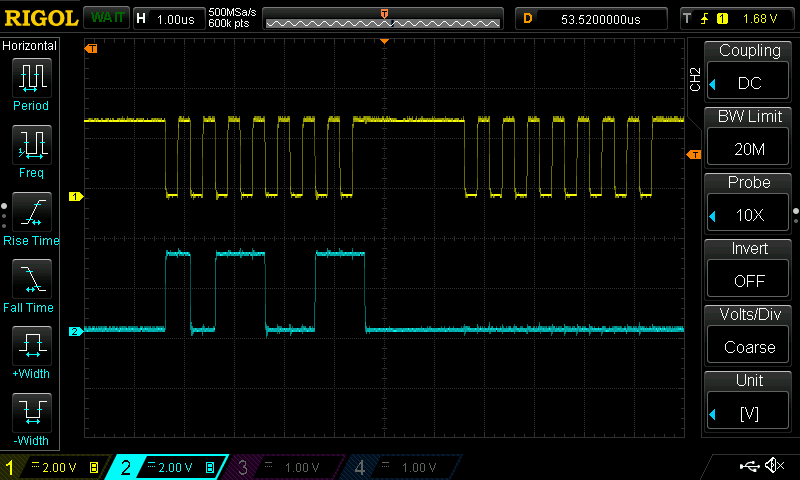The width and height of the screenshot is (800, 480).
Task: Select the -Width measurement icon
Action: (x=32, y=413)
